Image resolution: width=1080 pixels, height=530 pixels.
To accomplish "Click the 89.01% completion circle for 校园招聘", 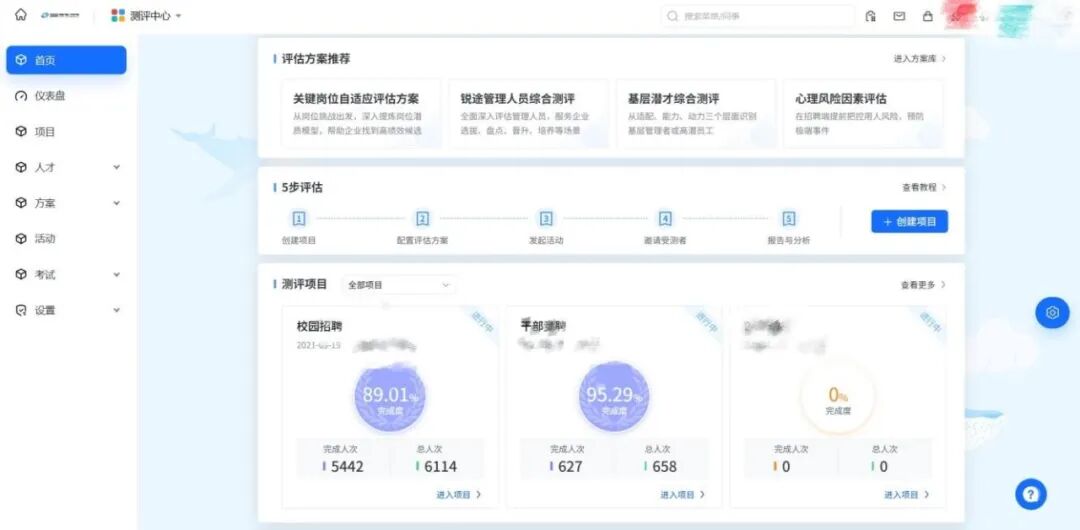I will 390,397.
